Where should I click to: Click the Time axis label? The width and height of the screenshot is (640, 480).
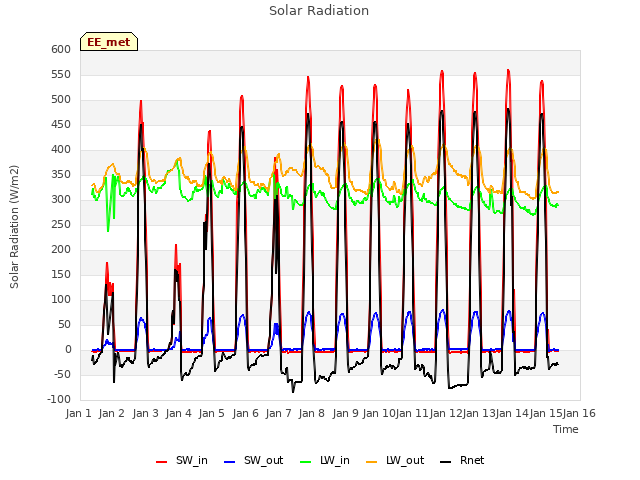coord(566,429)
